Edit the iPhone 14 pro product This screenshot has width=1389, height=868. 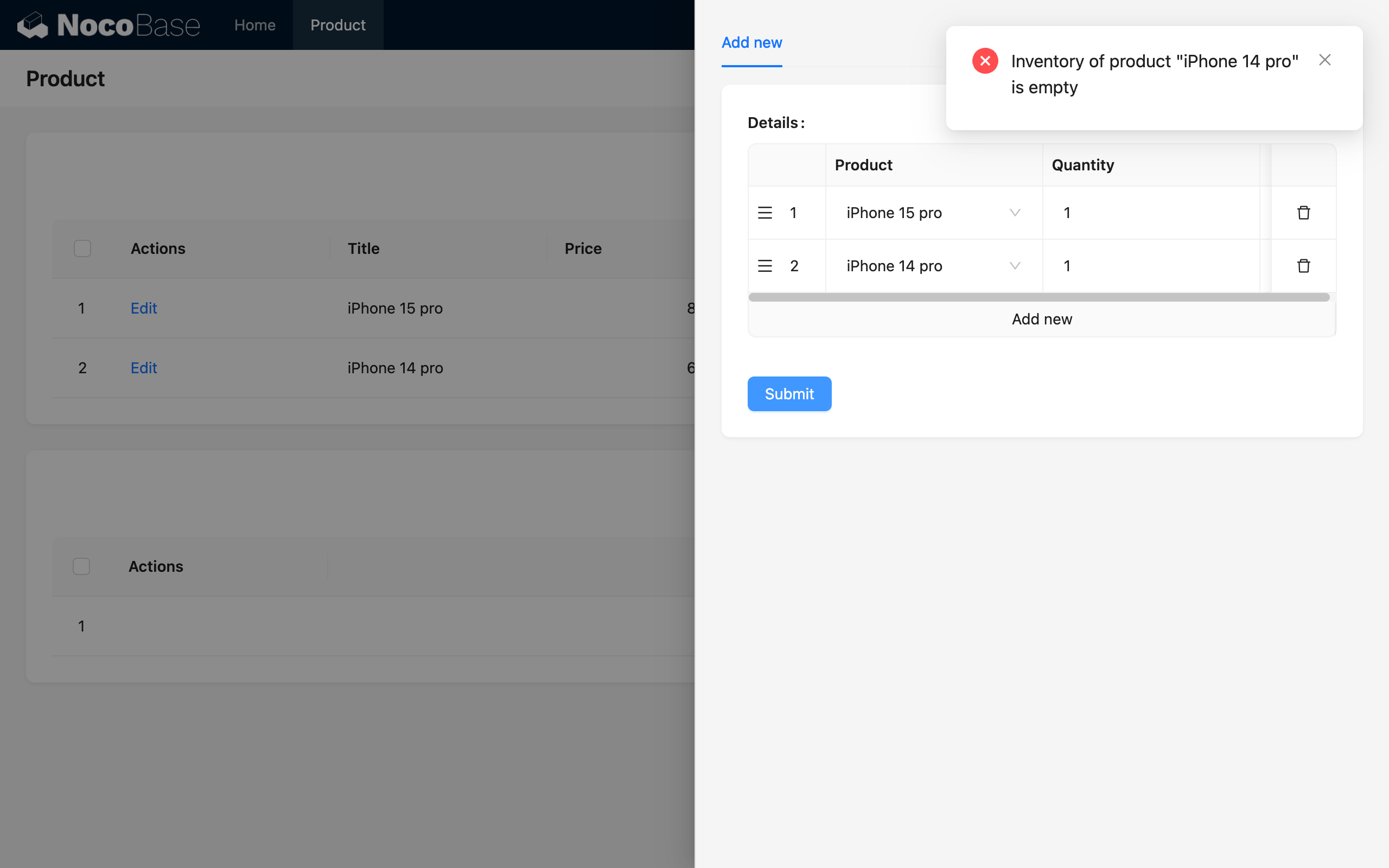[143, 368]
